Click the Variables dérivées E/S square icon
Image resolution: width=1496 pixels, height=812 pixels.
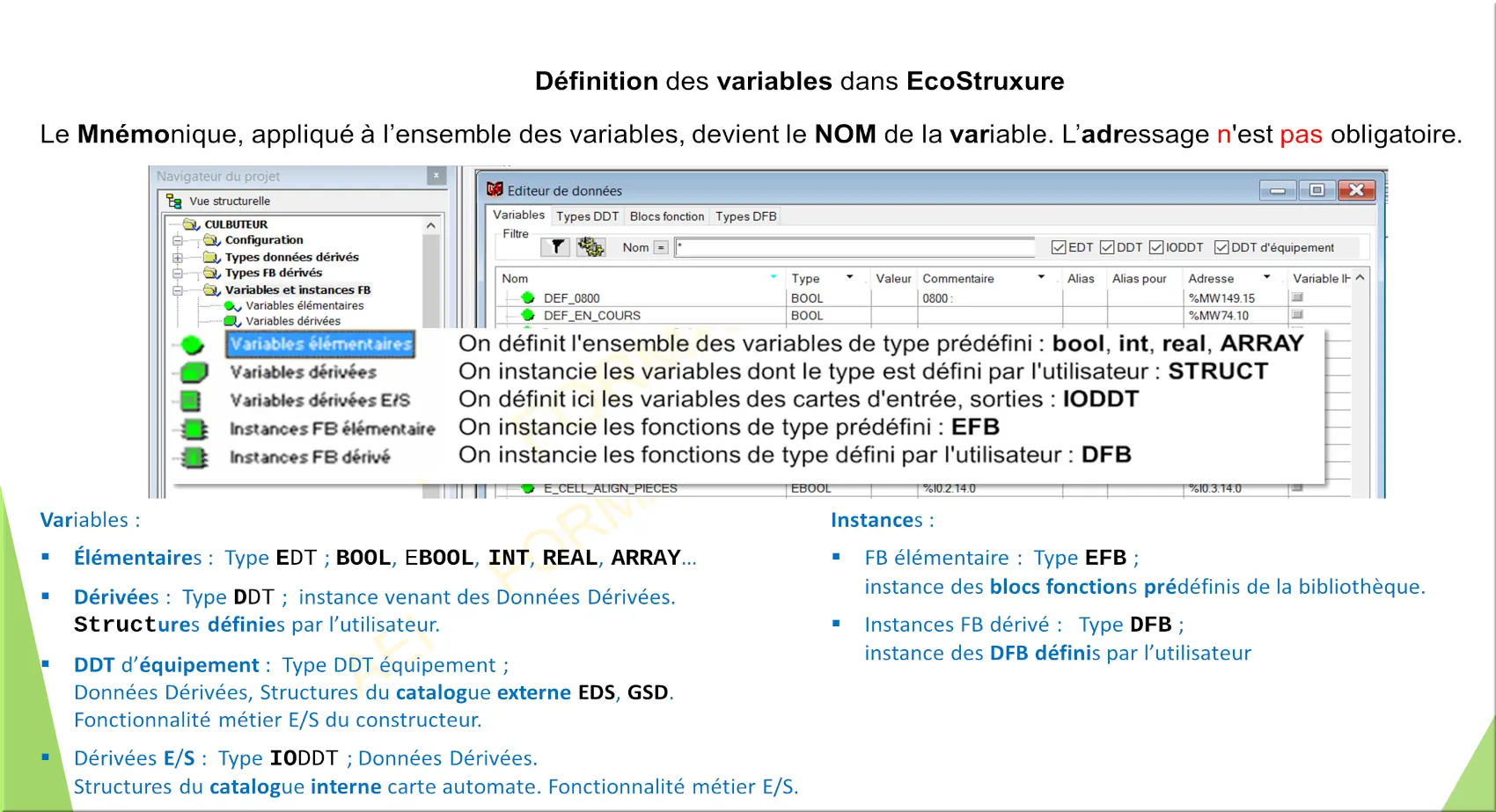(190, 401)
